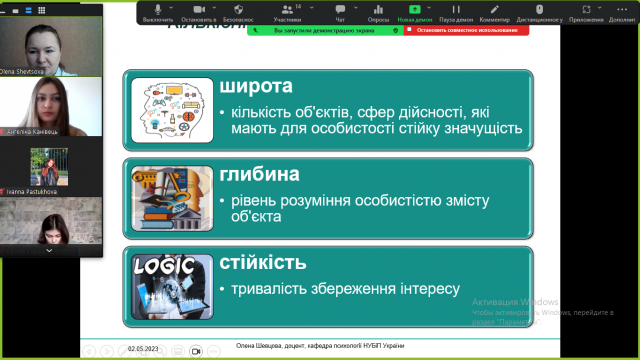Image resolution: width=640 pixels, height=360 pixels.
Task: Open see all slides button
Action: click(142, 351)
